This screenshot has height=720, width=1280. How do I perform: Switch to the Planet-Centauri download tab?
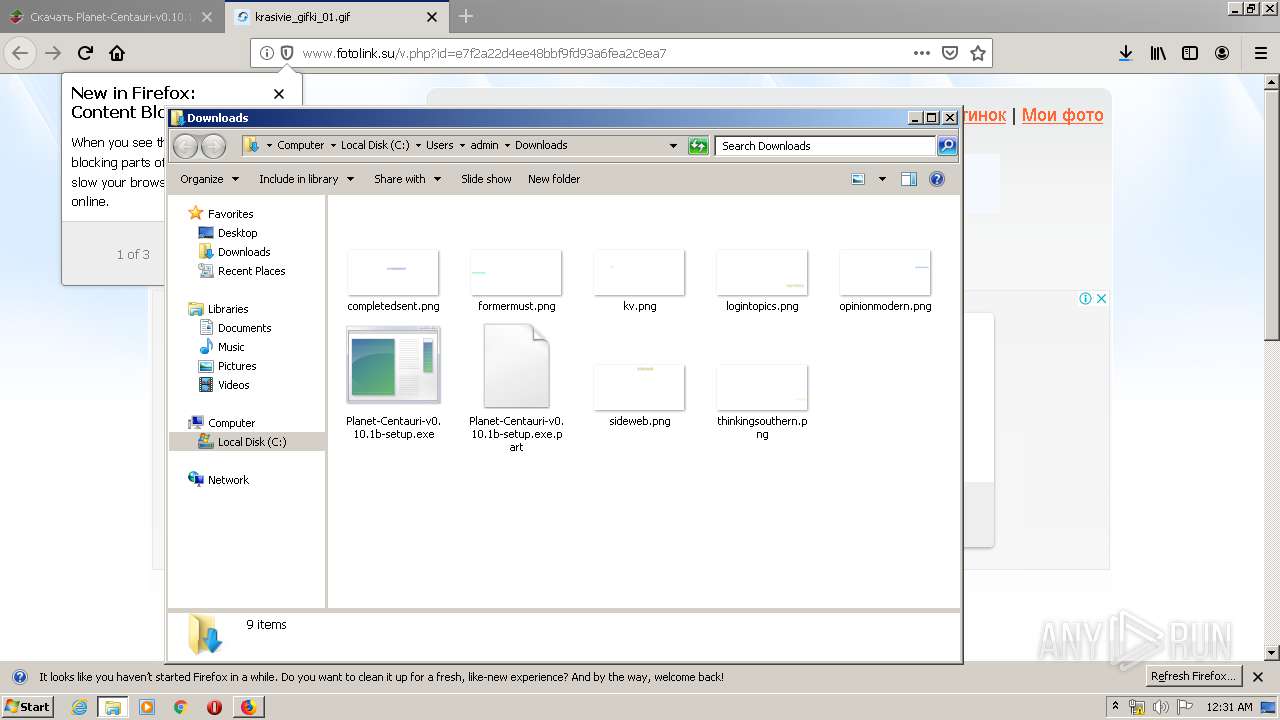[113, 17]
